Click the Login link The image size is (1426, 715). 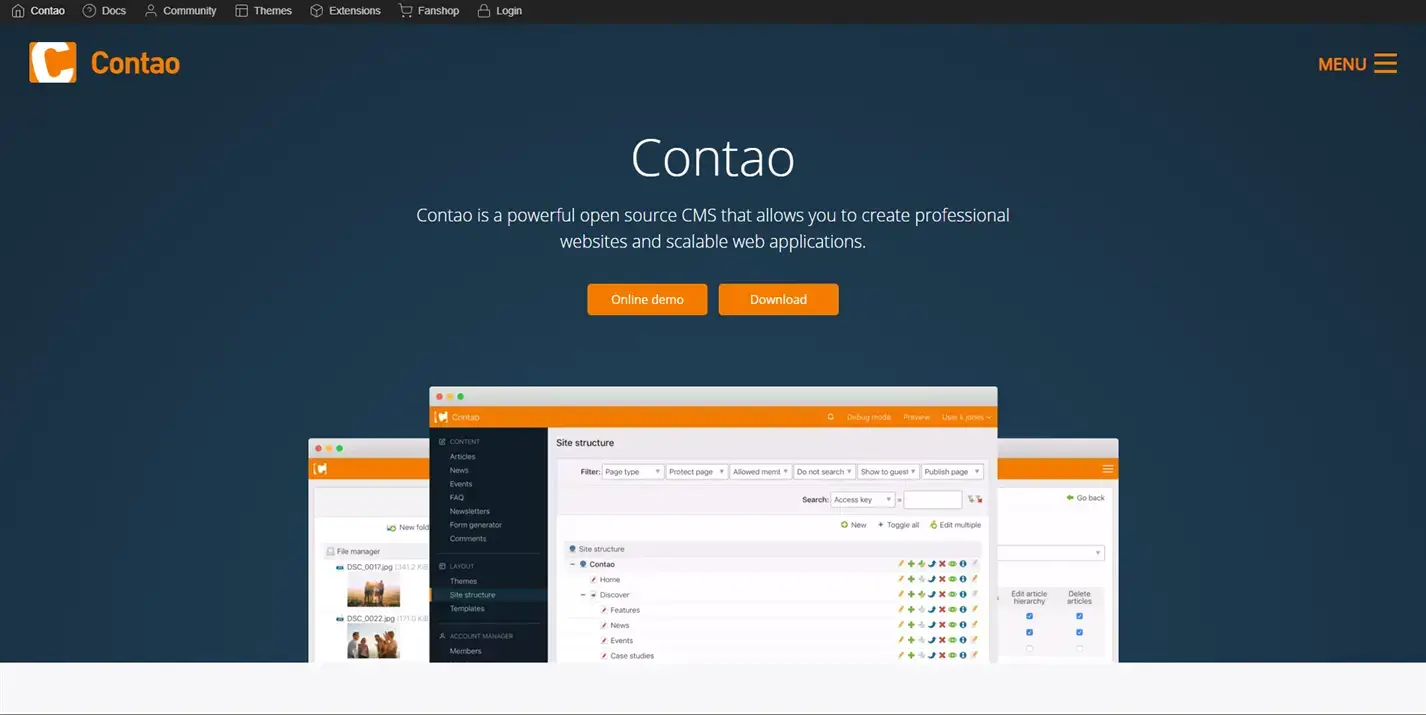click(499, 11)
